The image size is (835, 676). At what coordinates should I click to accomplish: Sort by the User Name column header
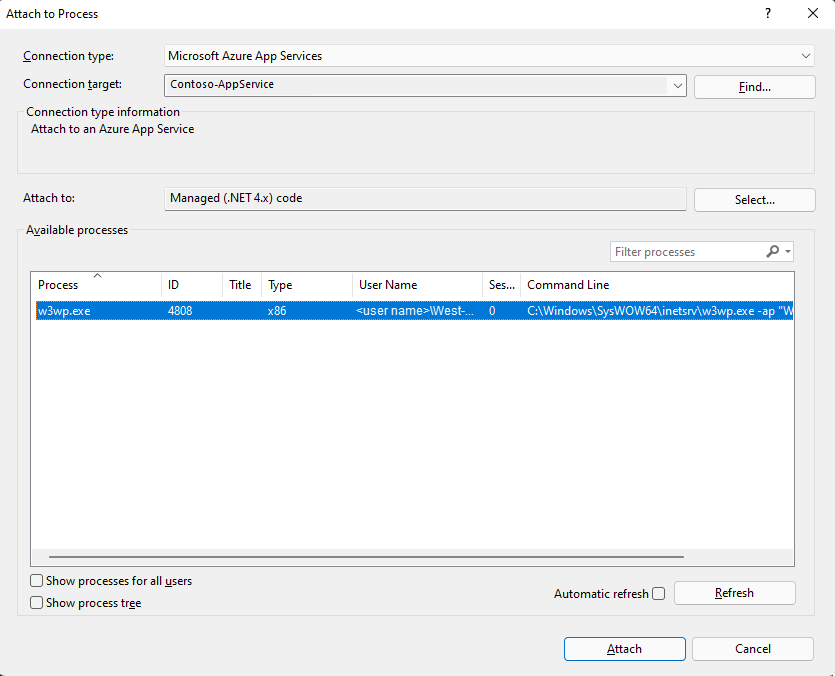tap(418, 285)
